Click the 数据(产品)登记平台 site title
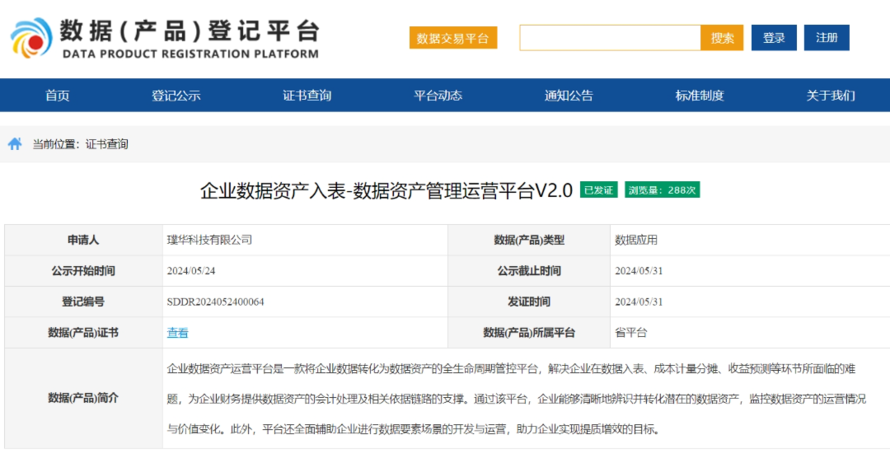The width and height of the screenshot is (890, 463). 190,31
